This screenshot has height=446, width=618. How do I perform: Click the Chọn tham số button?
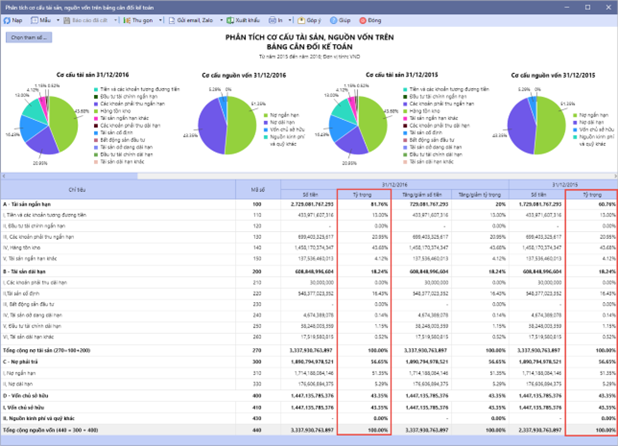(28, 37)
